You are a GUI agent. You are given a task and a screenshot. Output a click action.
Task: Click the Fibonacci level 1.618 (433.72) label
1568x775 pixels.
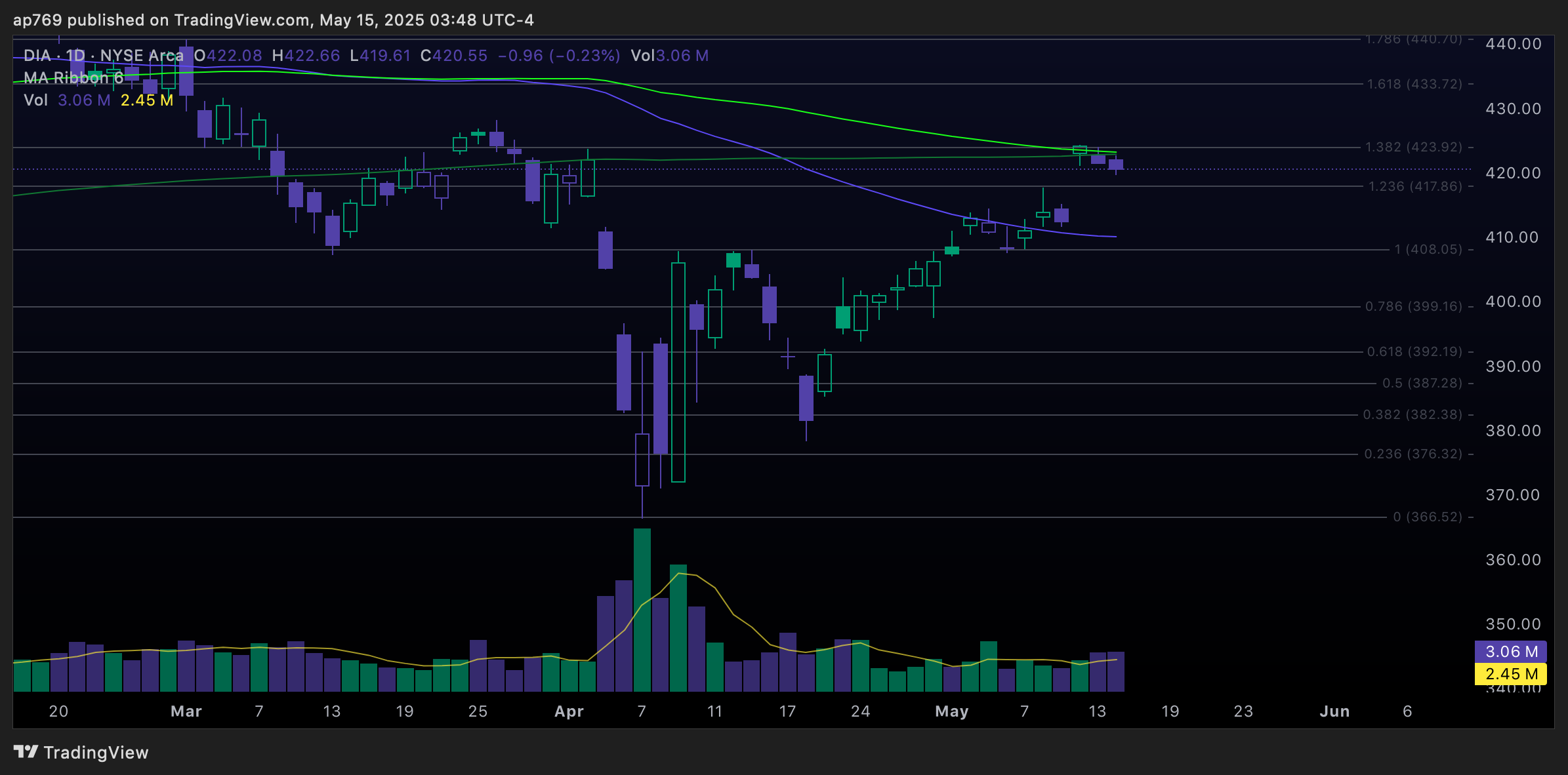(1415, 84)
